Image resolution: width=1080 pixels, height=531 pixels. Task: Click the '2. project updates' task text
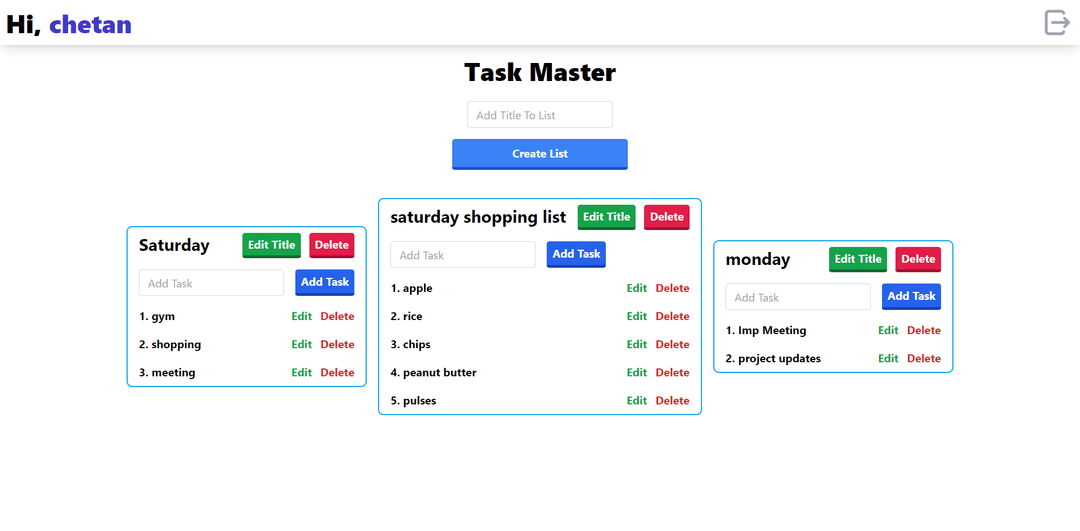(x=773, y=359)
